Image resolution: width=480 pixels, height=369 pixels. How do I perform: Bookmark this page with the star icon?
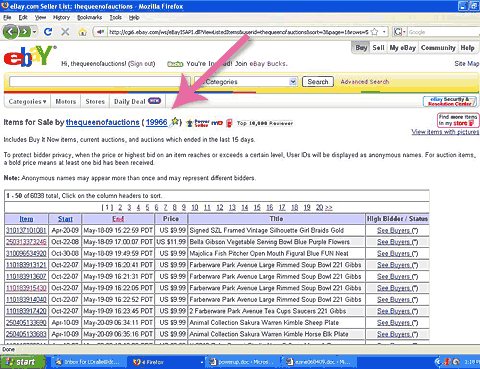[375, 32]
